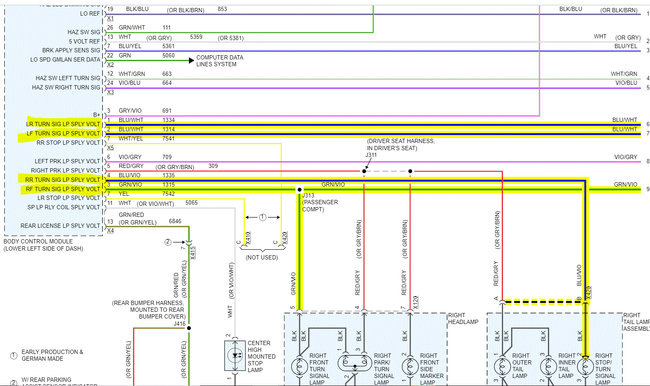Click the 'GRN/WHT' wire color on pin 26
The height and width of the screenshot is (386, 650).
click(x=132, y=27)
